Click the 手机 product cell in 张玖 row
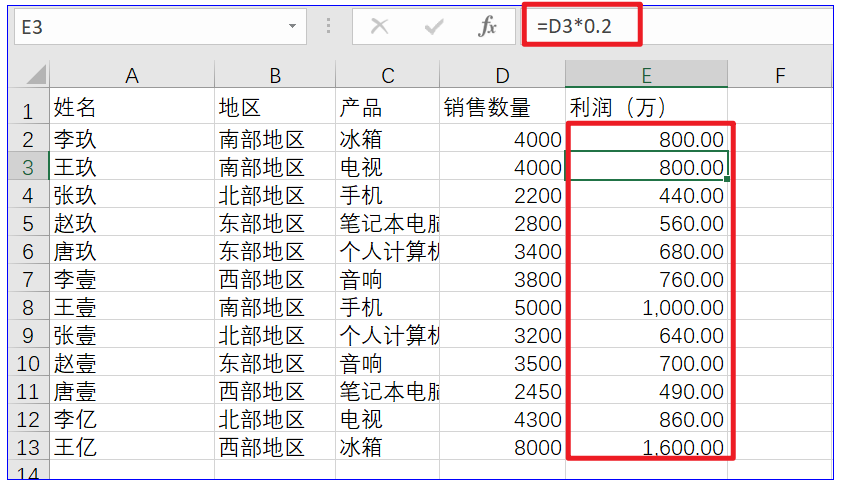The width and height of the screenshot is (845, 485). 387,195
